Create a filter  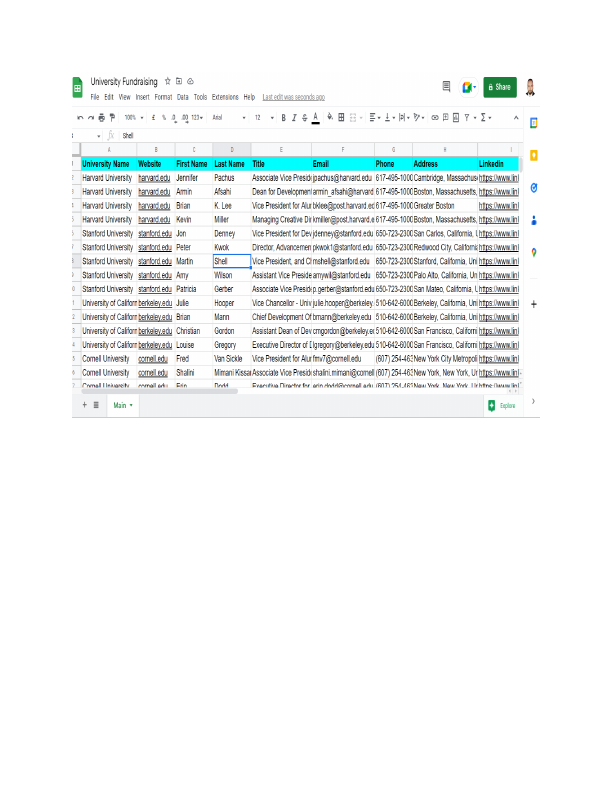click(x=467, y=118)
